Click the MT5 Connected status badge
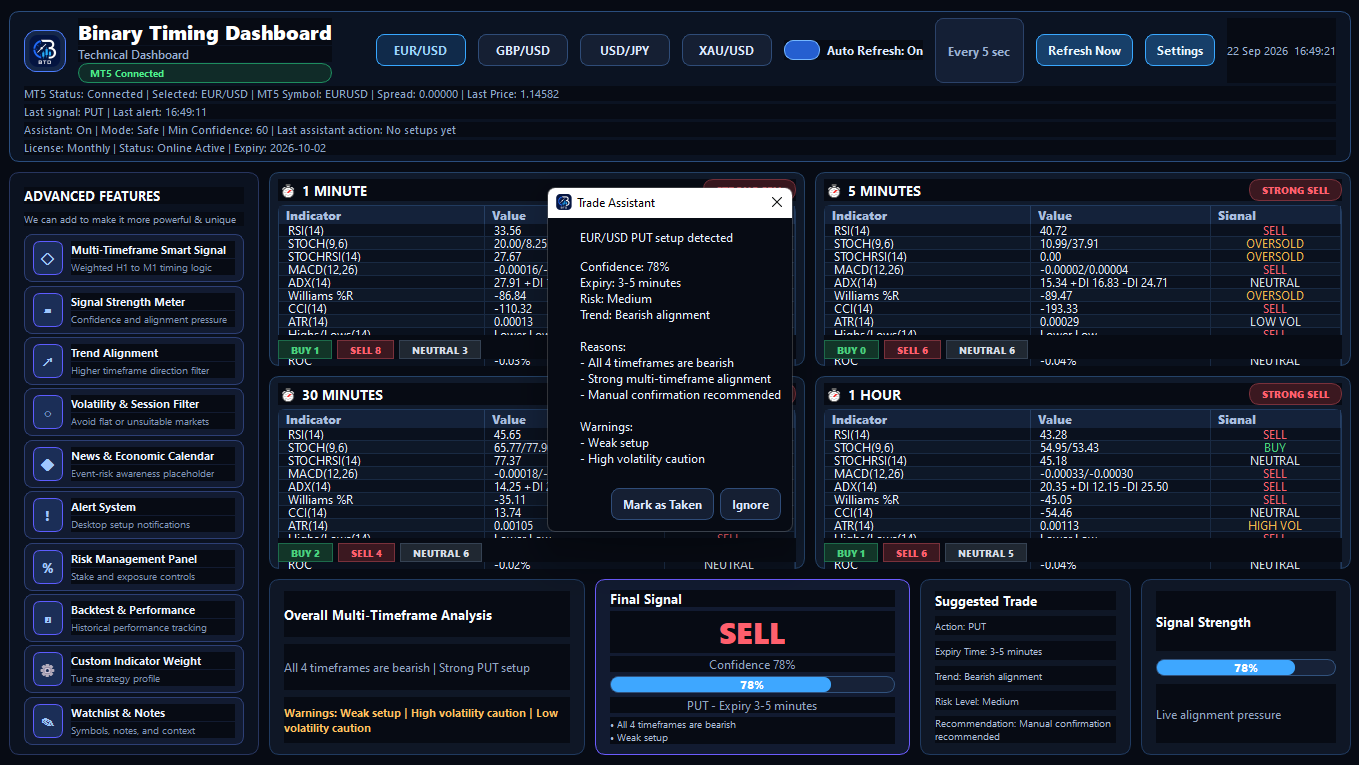This screenshot has height=765, width=1359. click(x=205, y=73)
